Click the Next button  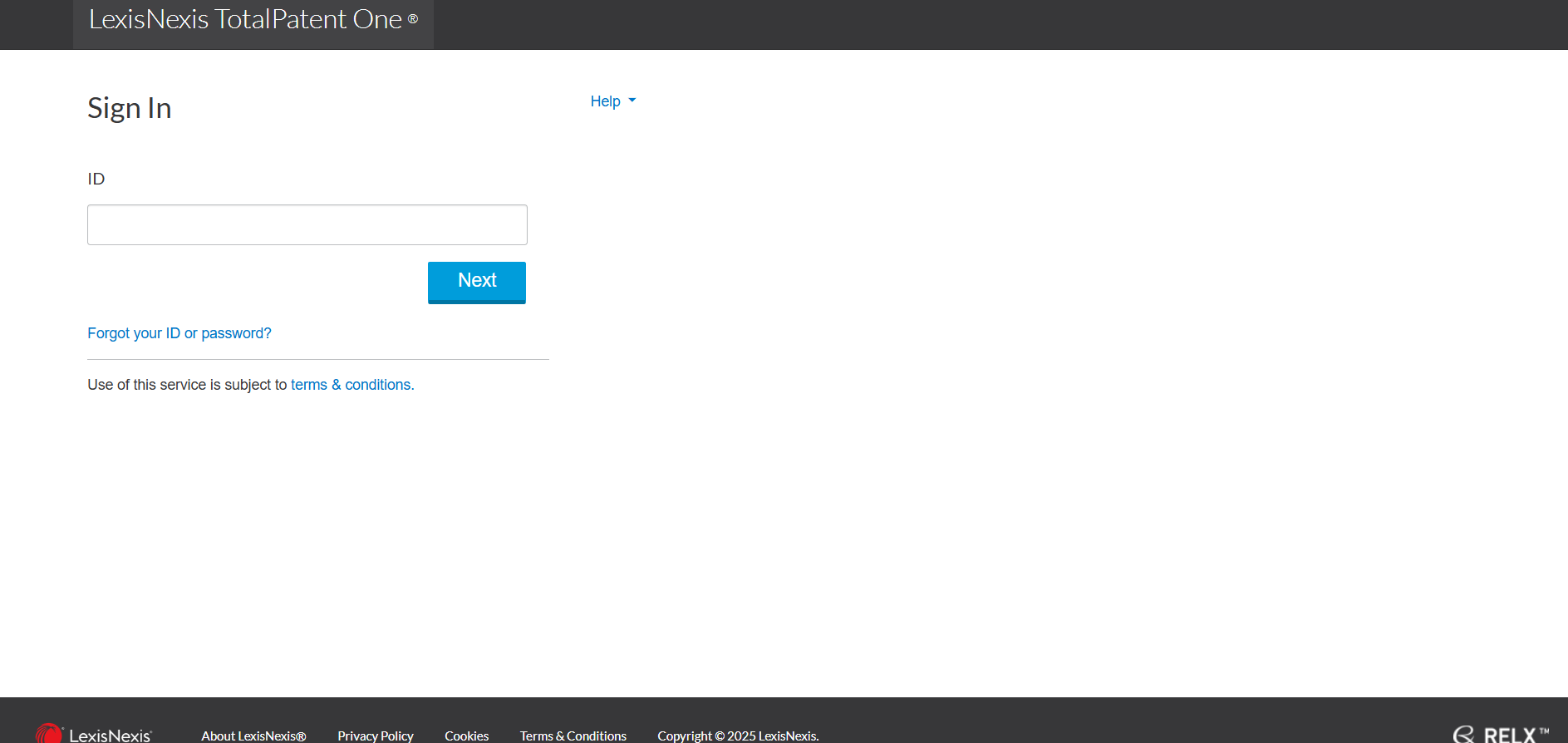click(477, 282)
